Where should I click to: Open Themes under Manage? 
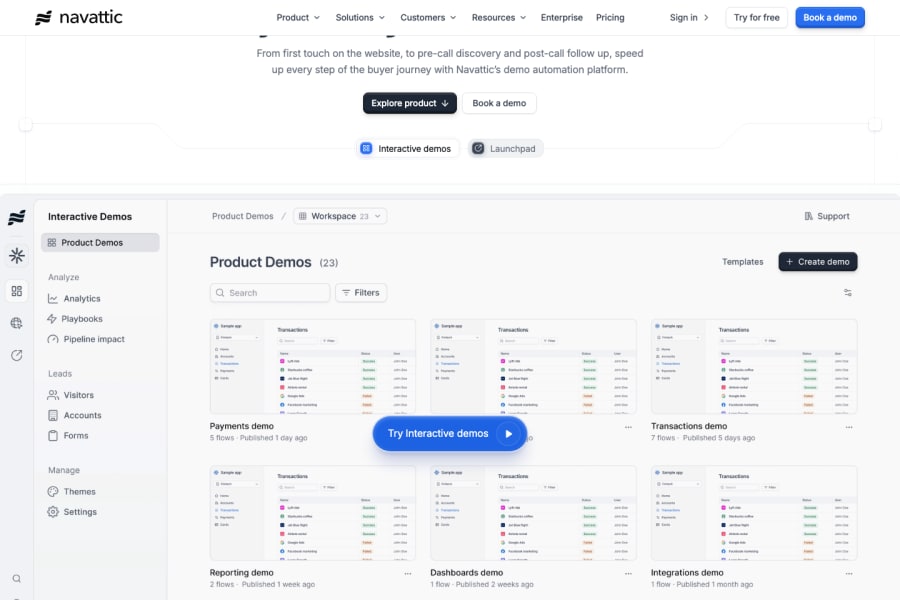tap(72, 491)
